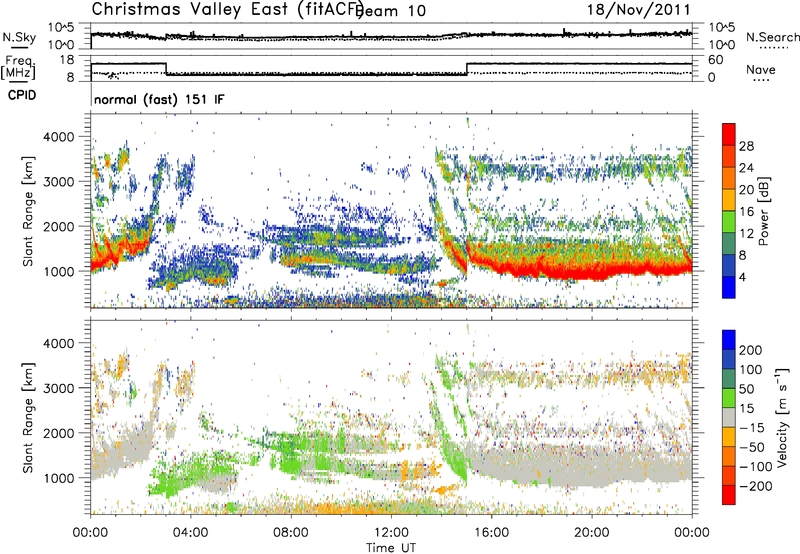Click the title 'Christmas Valley East (fitACF)'
800x554 pixels.
[x=227, y=9]
